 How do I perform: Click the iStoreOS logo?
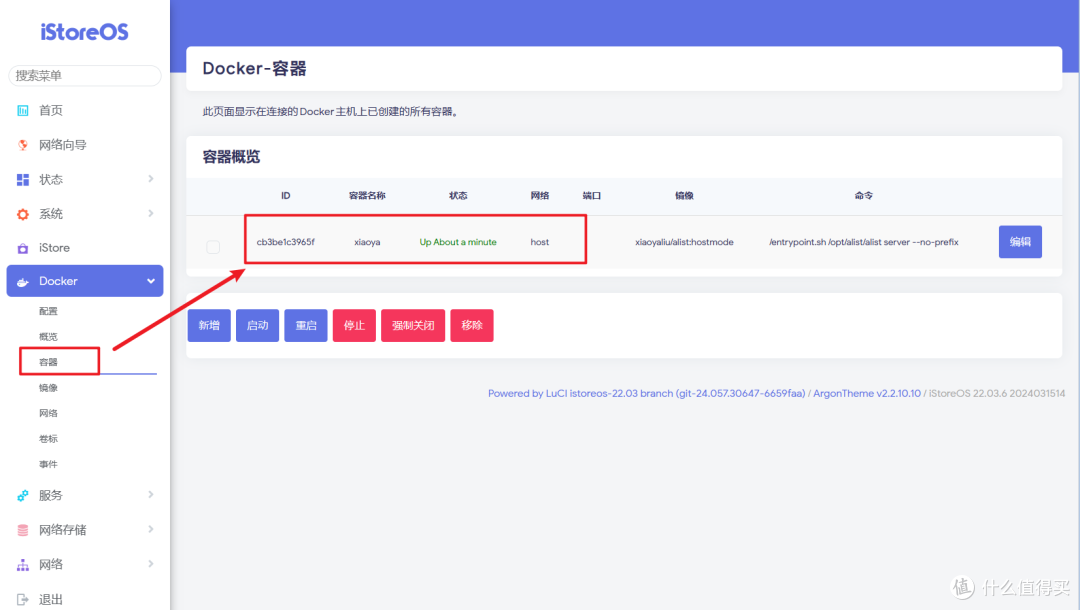click(84, 32)
